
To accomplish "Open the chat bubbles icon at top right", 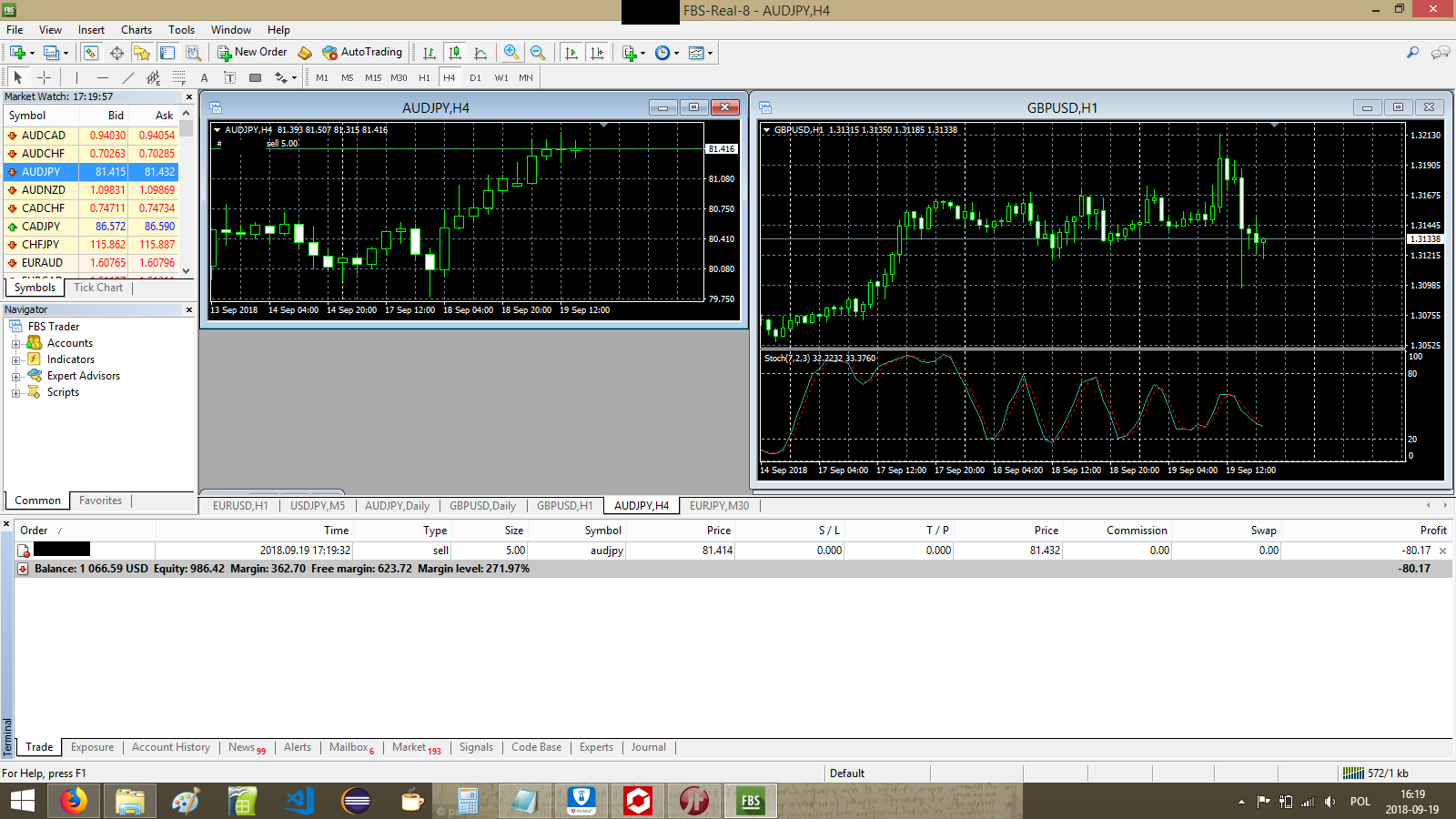I will pos(1441,53).
